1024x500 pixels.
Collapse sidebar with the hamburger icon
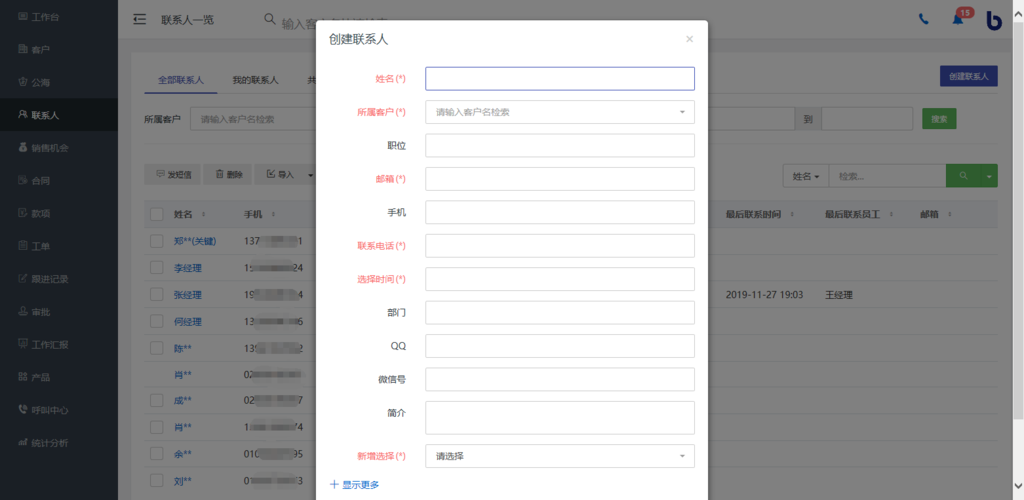138,20
